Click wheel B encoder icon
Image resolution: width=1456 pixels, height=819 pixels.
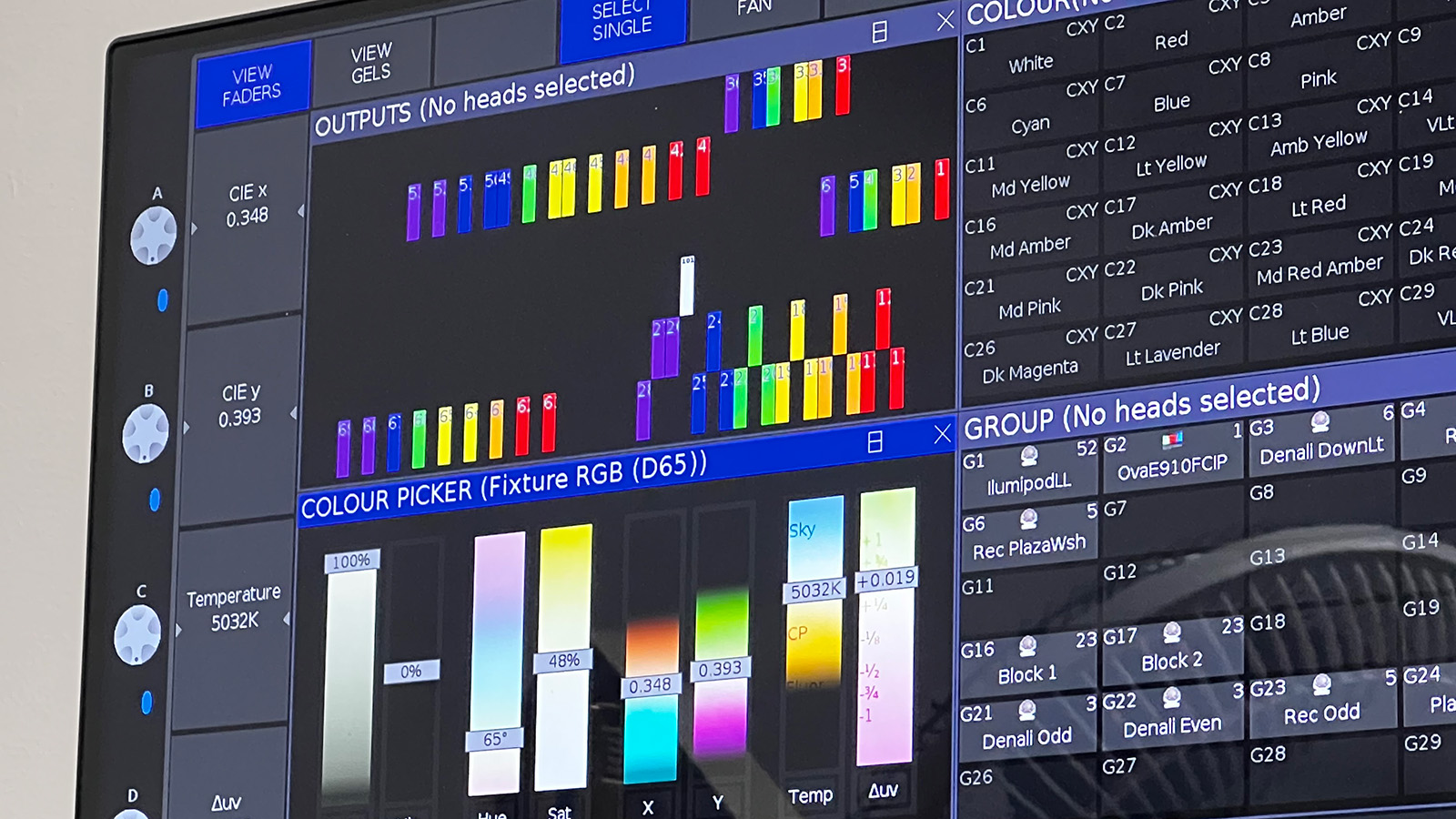146,433
